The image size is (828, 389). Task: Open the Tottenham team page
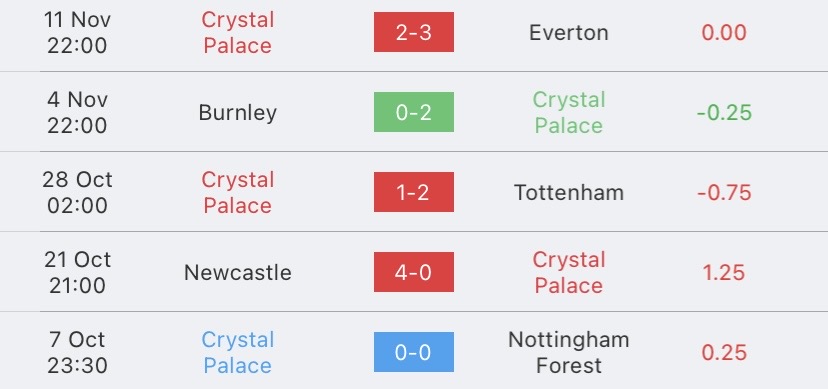(x=569, y=193)
